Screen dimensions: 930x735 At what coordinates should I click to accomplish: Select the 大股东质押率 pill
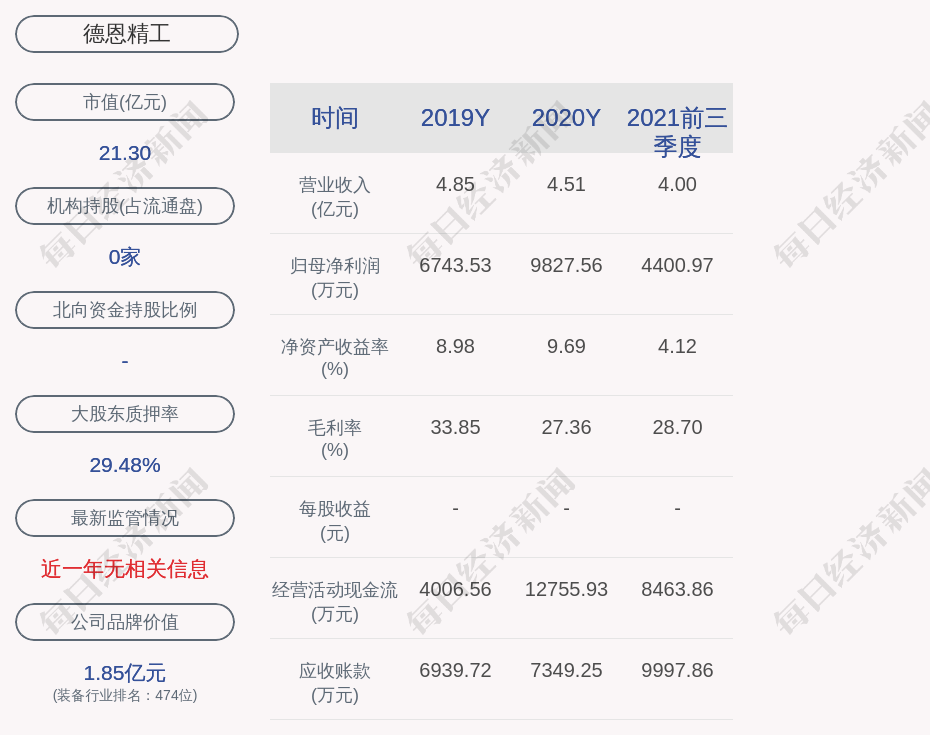click(x=125, y=414)
